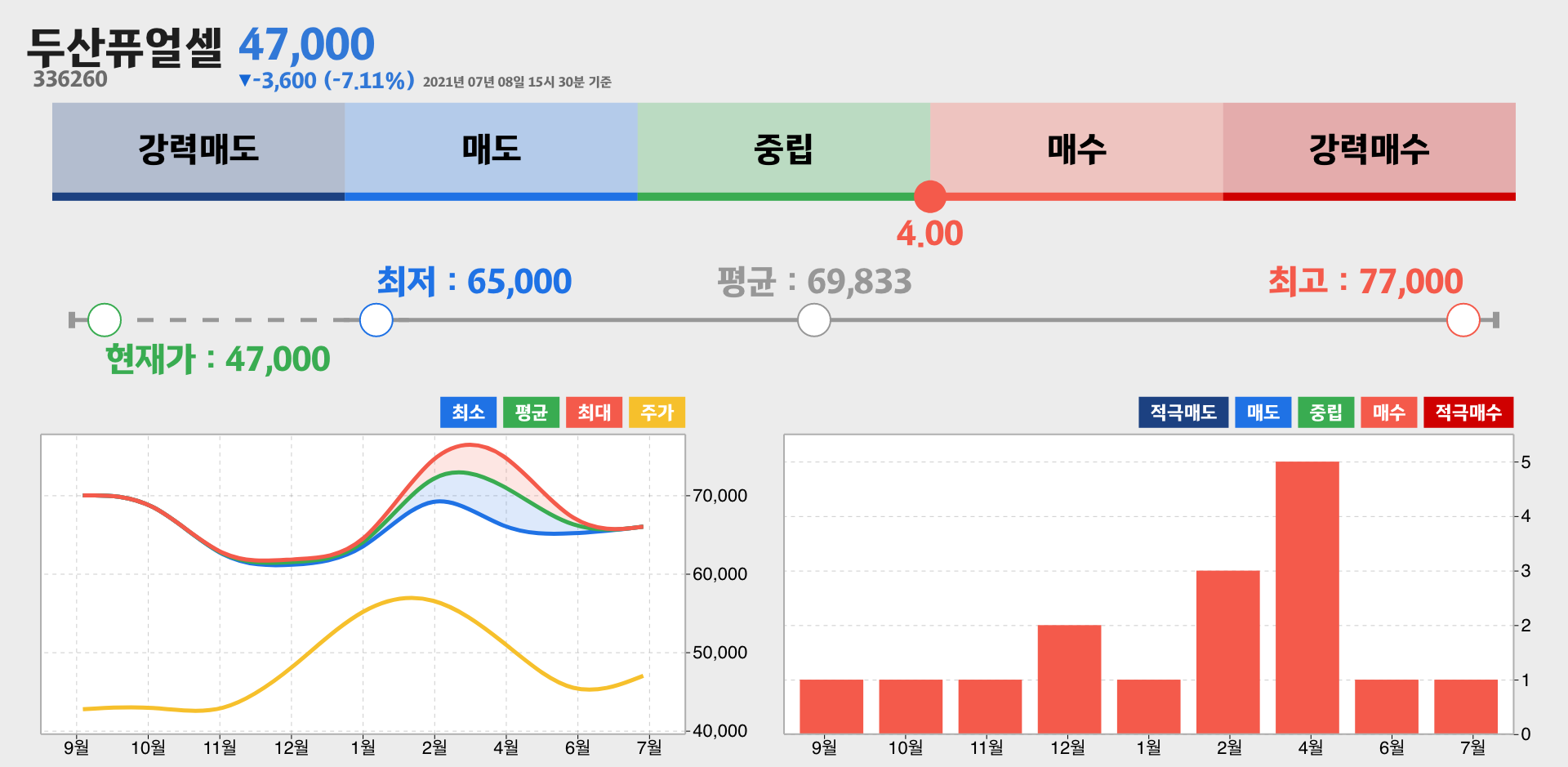This screenshot has width=1568, height=767.
Task: Click the 중립 rating segment
Action: (783, 151)
